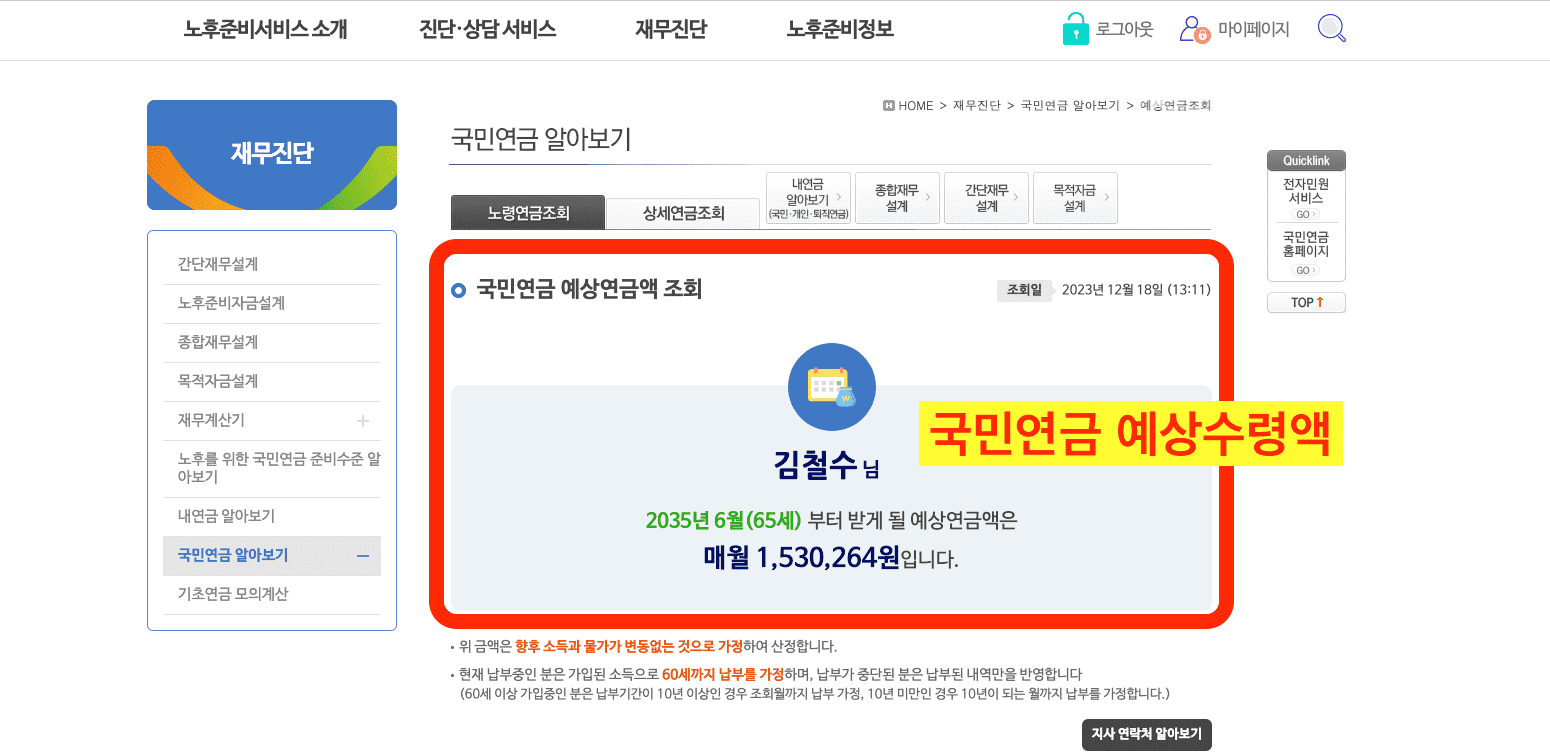Viewport: 1550px width, 753px height.
Task: Select 기초연금 모의계산 in the sidebar
Action: [x=272, y=594]
